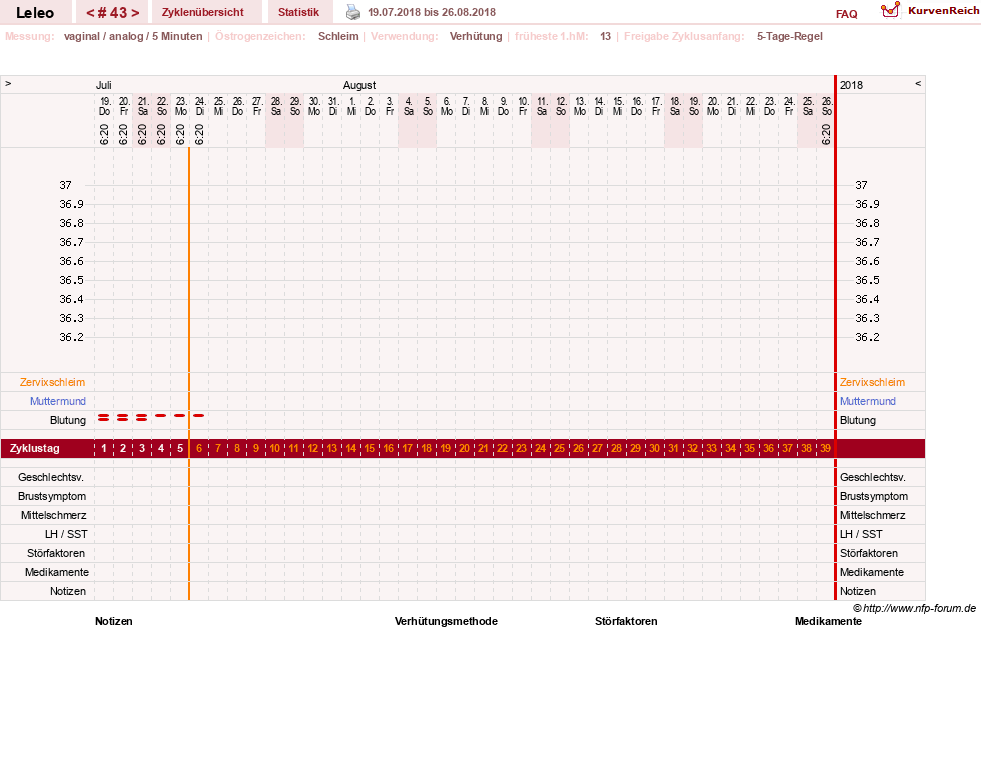
Task: Click the 6:20 time under 26. So
Action: pos(826,134)
